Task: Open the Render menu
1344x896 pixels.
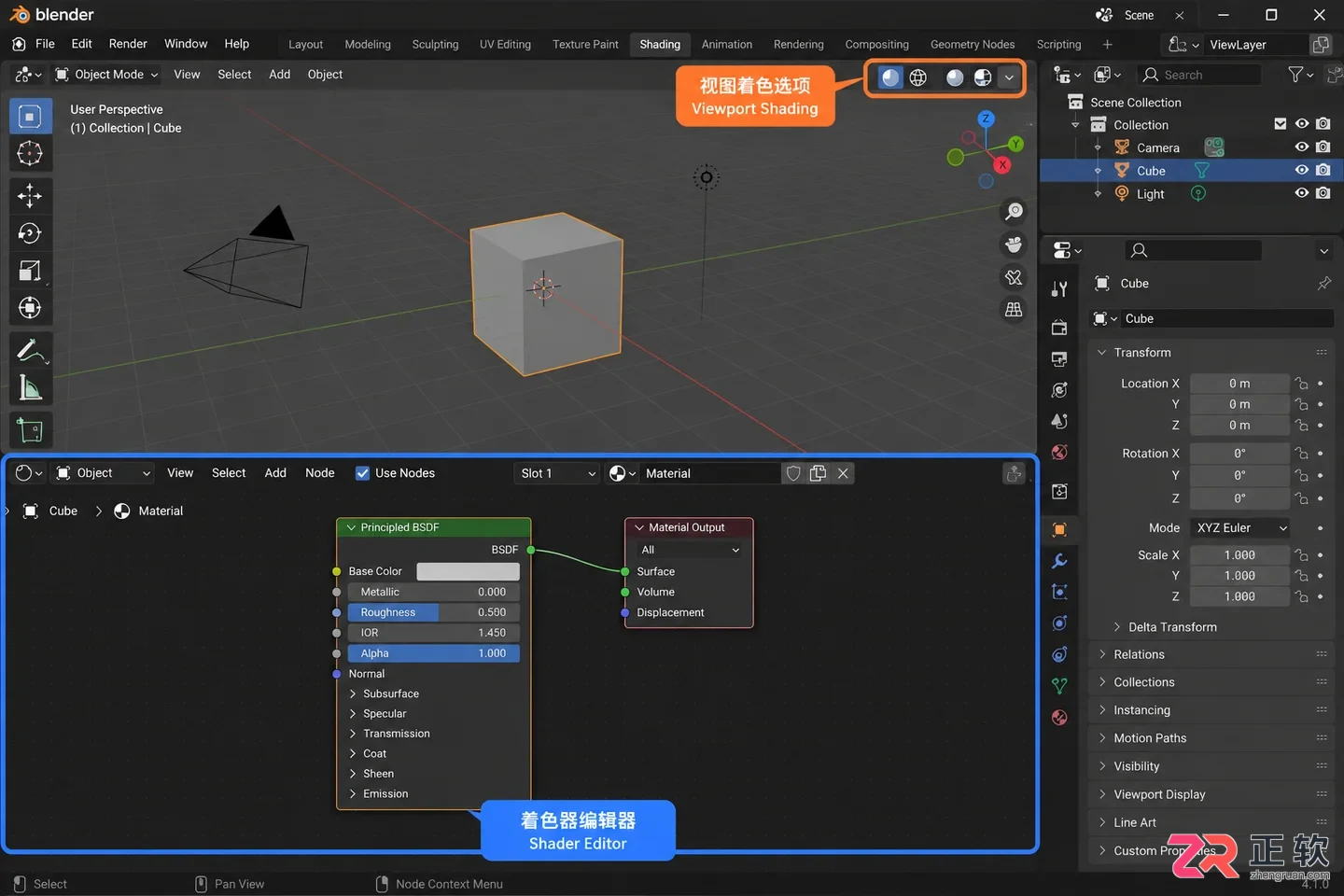Action: coord(128,44)
